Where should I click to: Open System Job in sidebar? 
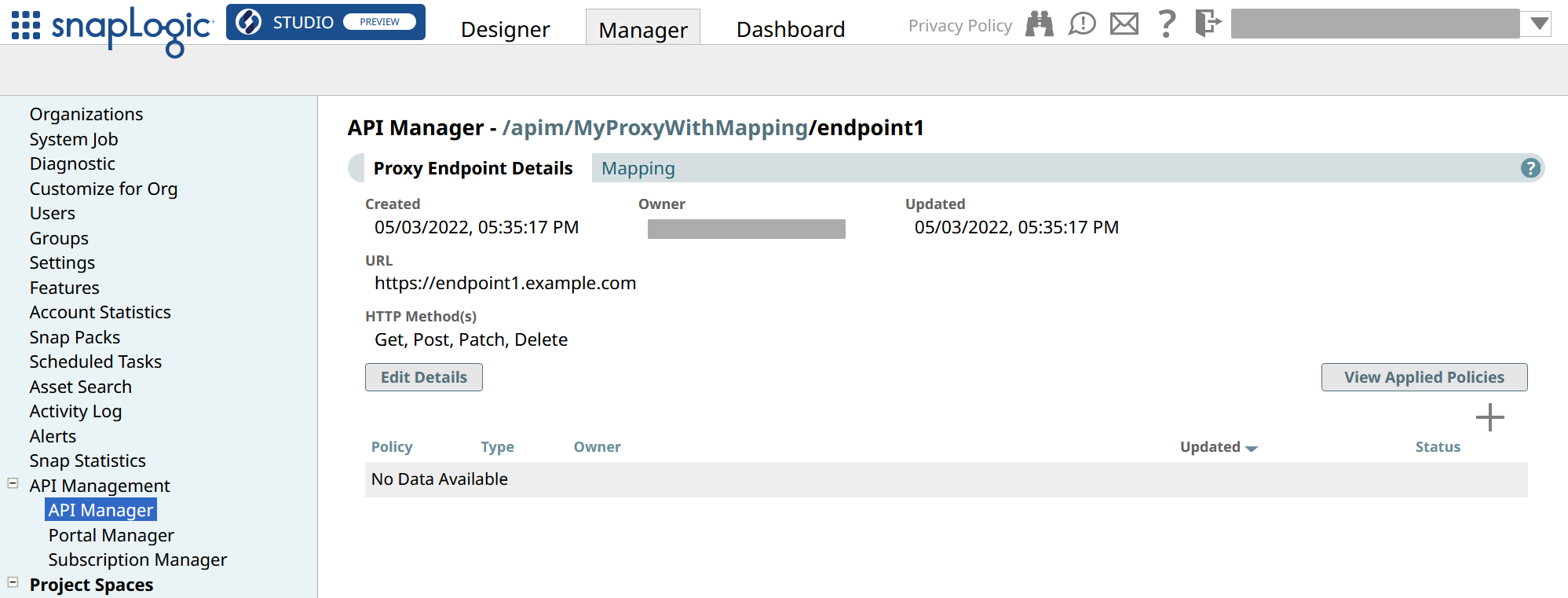tap(74, 139)
